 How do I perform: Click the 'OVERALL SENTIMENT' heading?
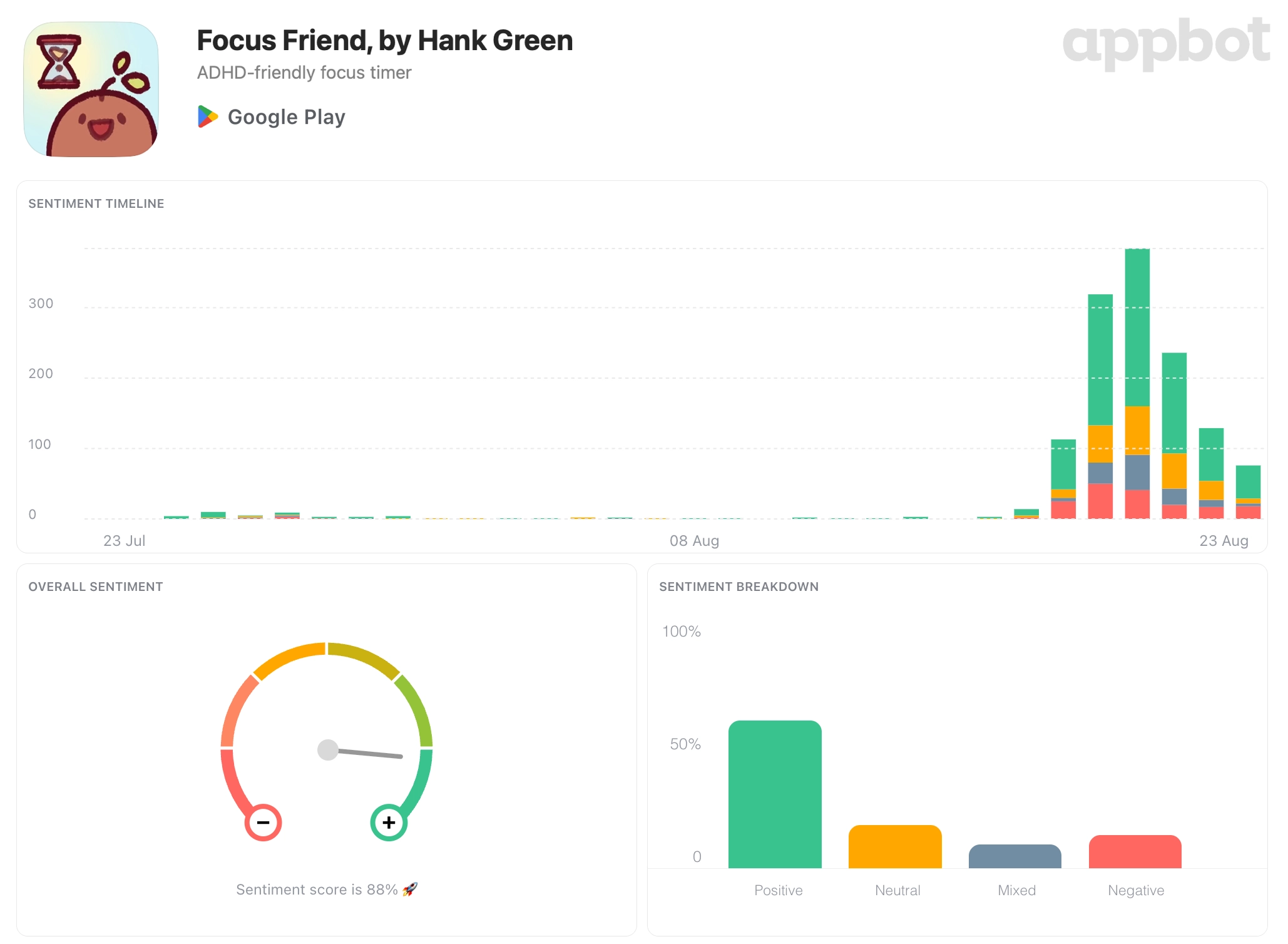(x=96, y=587)
